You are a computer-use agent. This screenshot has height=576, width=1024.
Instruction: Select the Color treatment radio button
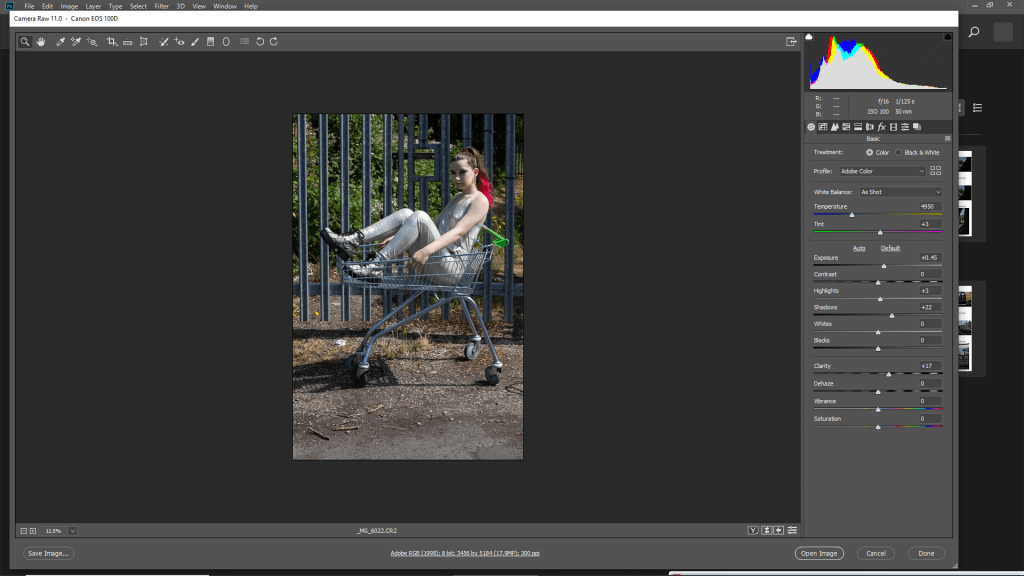click(869, 152)
